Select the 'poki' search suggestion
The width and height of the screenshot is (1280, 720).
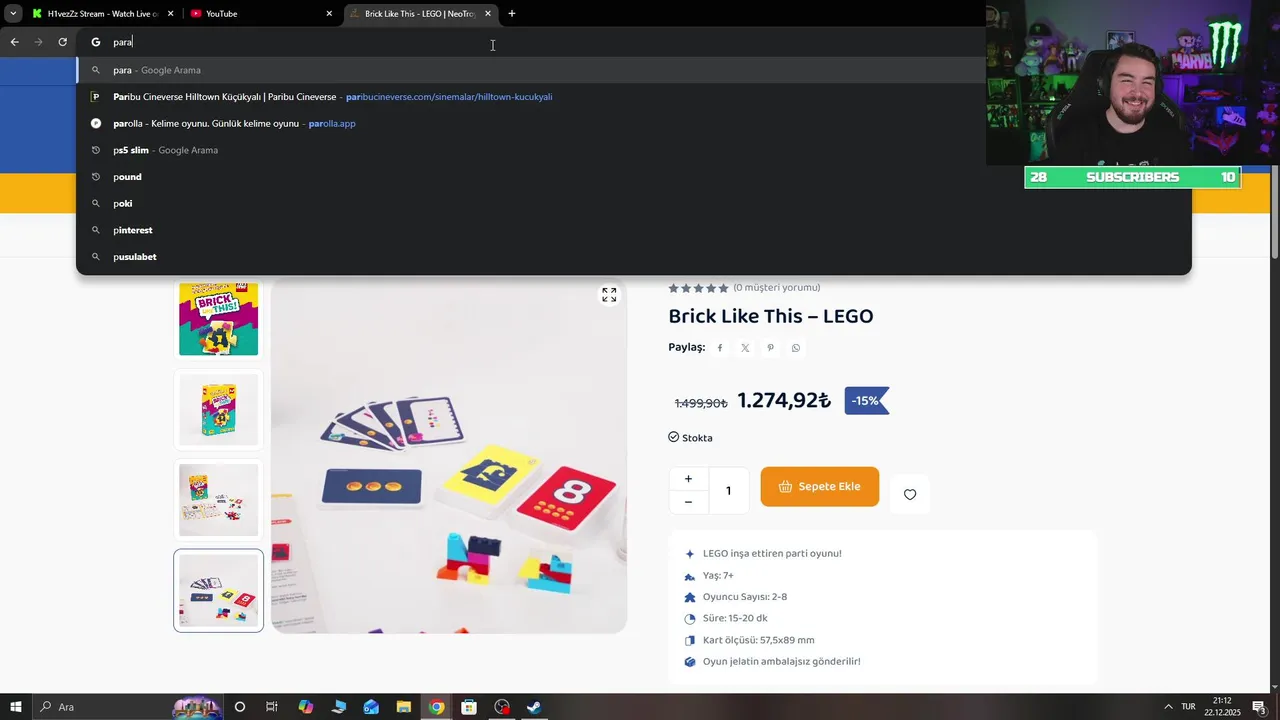[634, 203]
